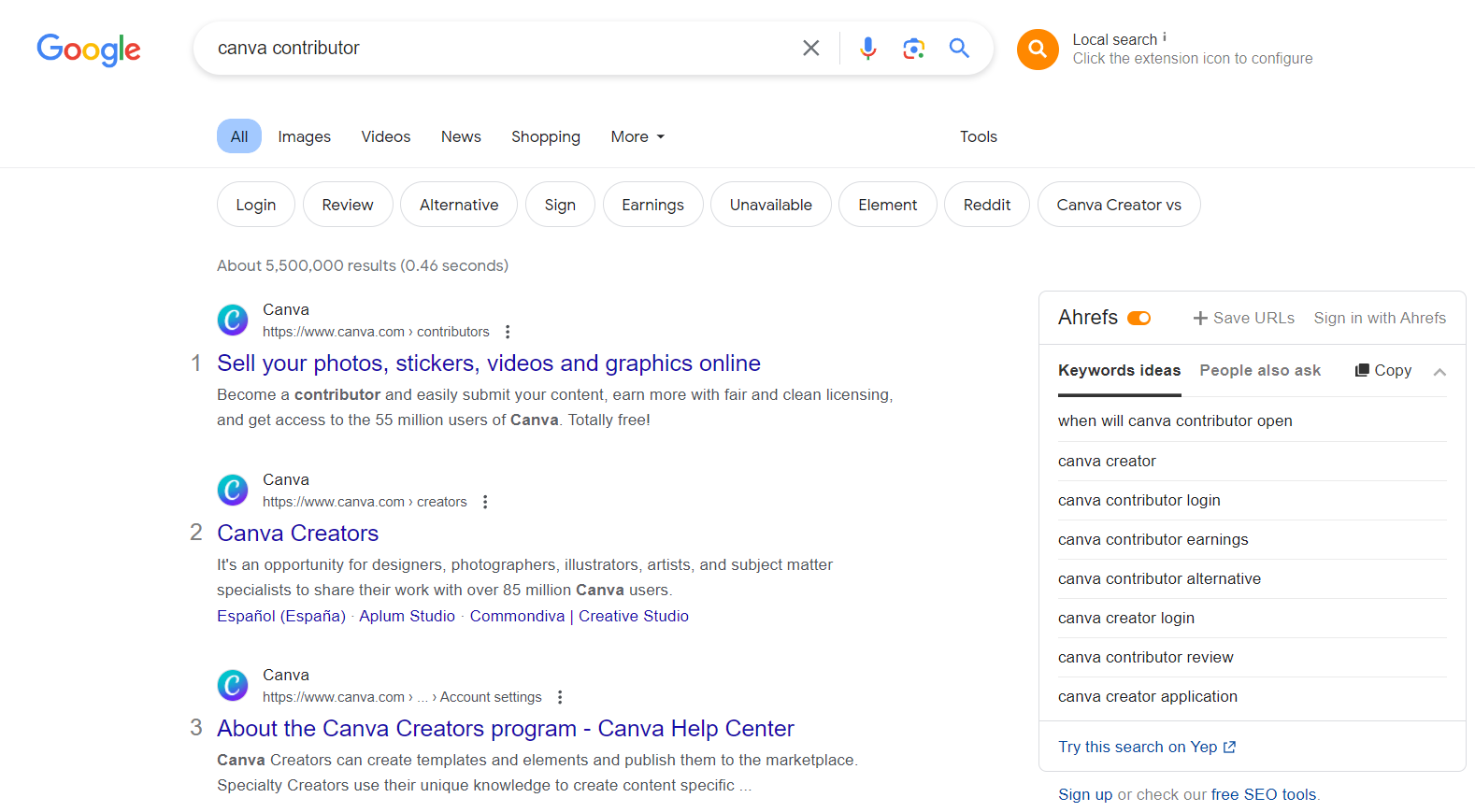The width and height of the screenshot is (1475, 812).
Task: Click the Earnings filter chip
Action: coord(652,205)
